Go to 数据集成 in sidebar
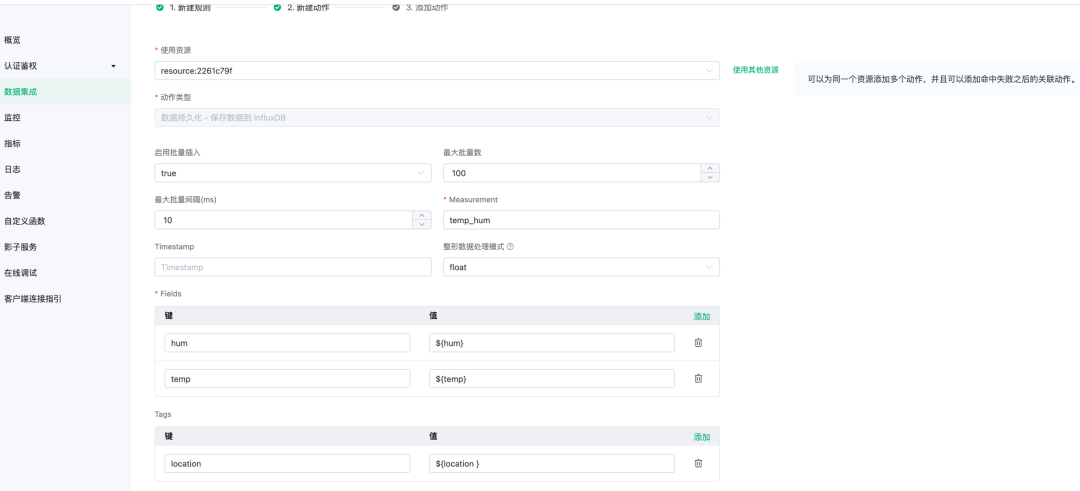 pyautogui.click(x=21, y=92)
